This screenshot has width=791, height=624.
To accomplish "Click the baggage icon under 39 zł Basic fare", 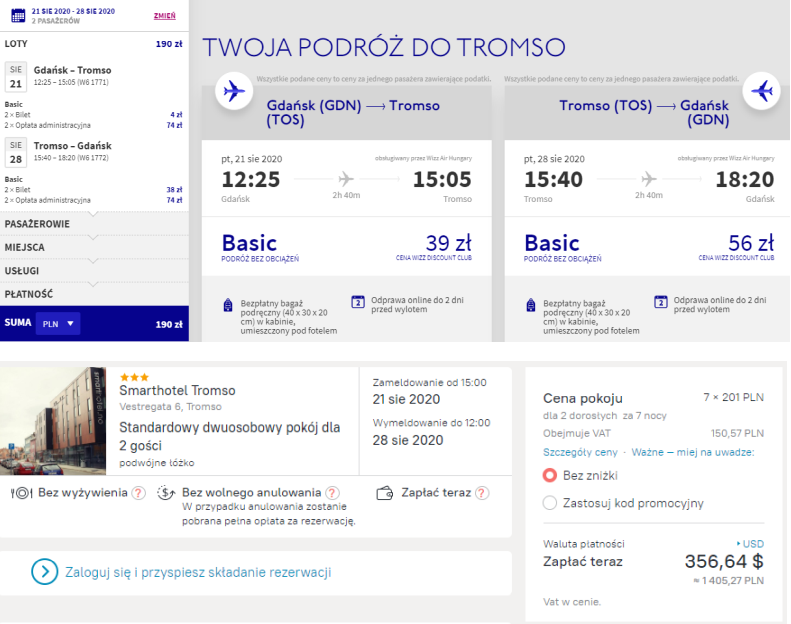I will point(228,306).
